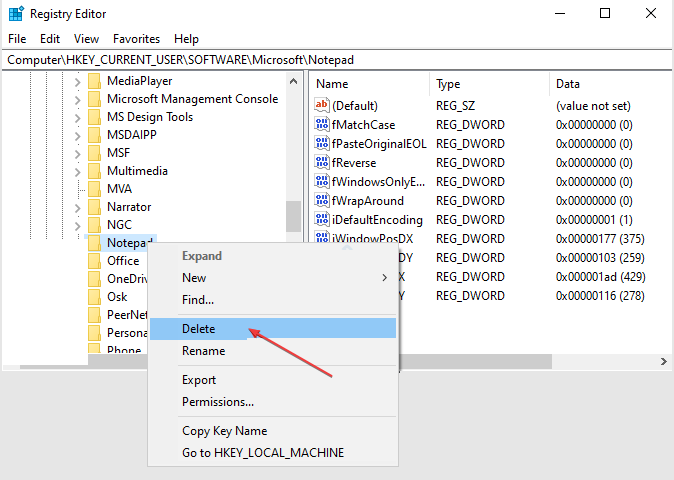Click the iDefaultEncoding DWORD value icon

tap(322, 220)
